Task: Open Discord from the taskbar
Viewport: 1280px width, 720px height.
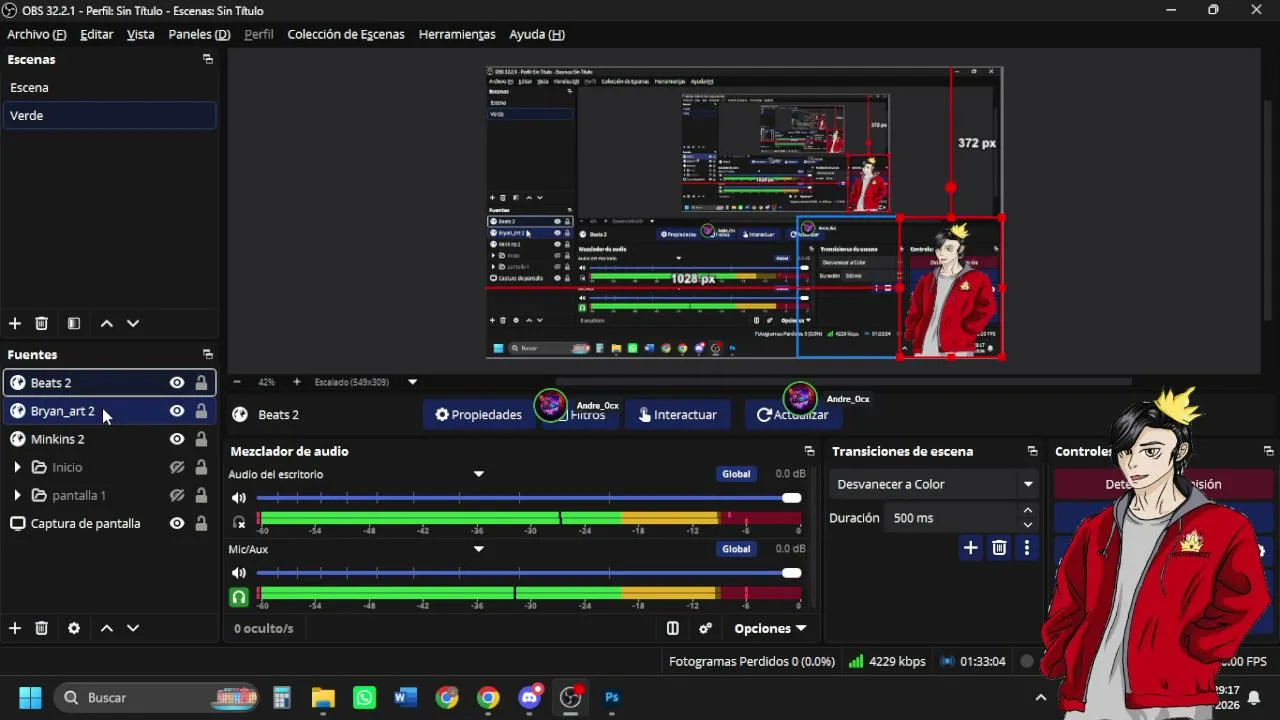Action: click(x=529, y=697)
